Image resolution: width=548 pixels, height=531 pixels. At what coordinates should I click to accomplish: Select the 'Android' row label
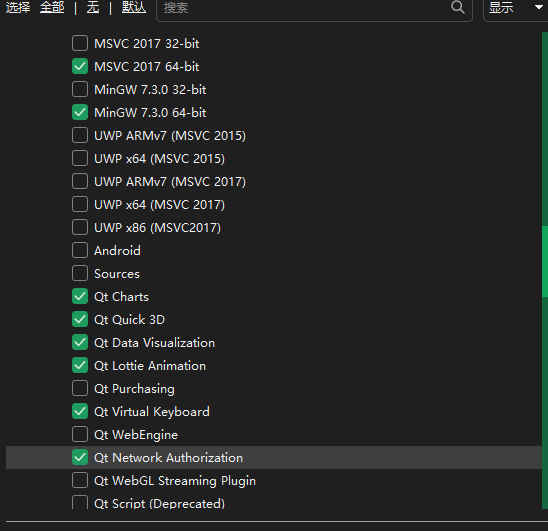pos(117,251)
